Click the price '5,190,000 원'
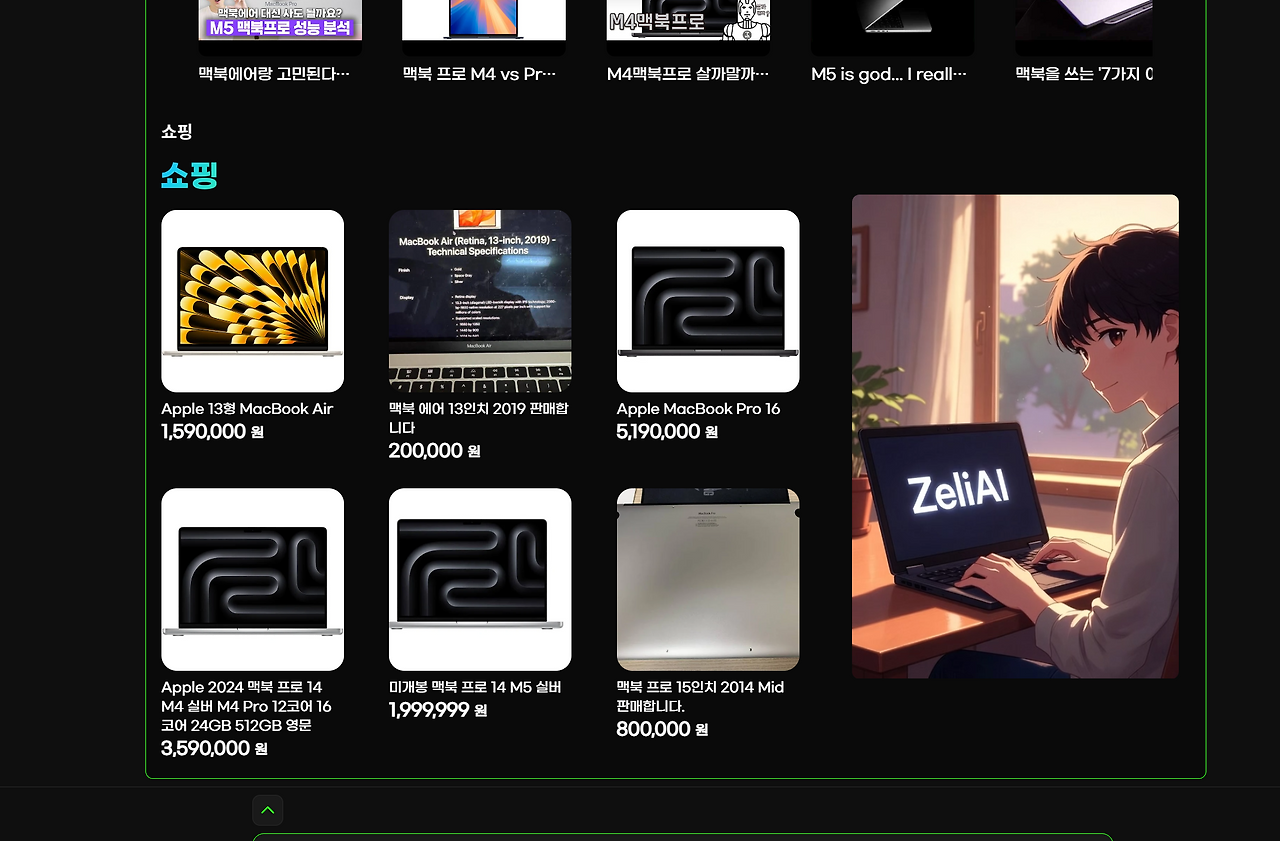Viewport: 1280px width, 841px height. [x=668, y=432]
